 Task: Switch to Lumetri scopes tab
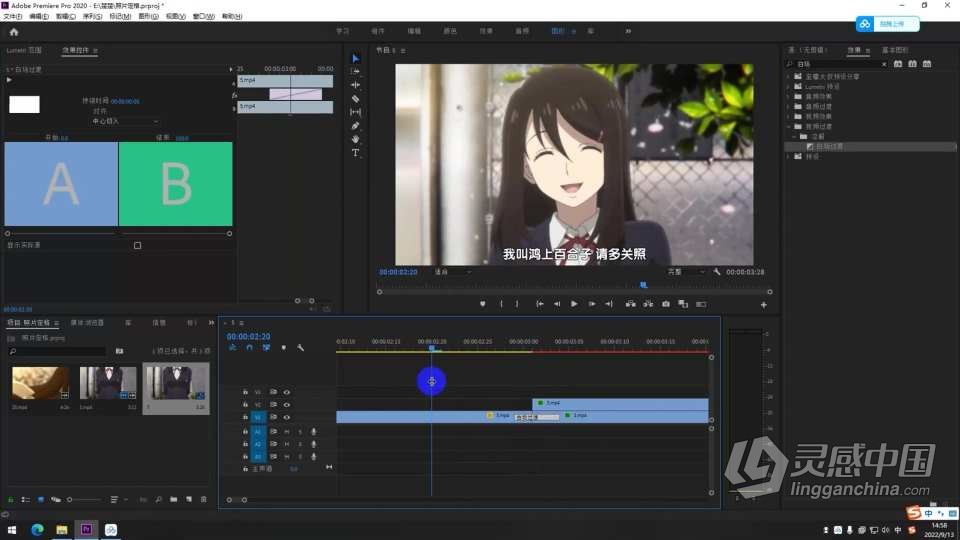(x=24, y=50)
